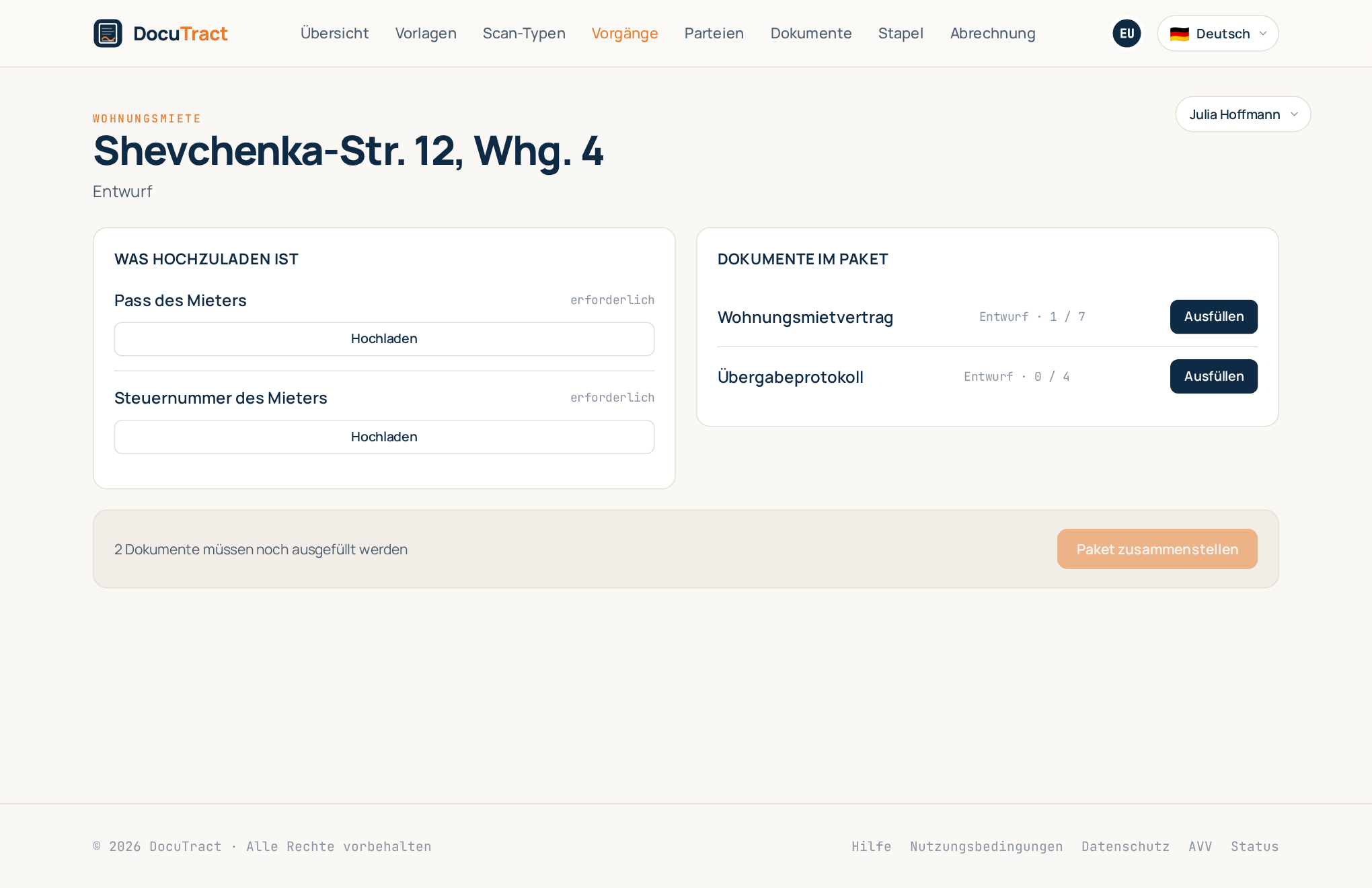Upload the Pass des Mieters document
Viewport: 1372px width, 888px height.
384,338
